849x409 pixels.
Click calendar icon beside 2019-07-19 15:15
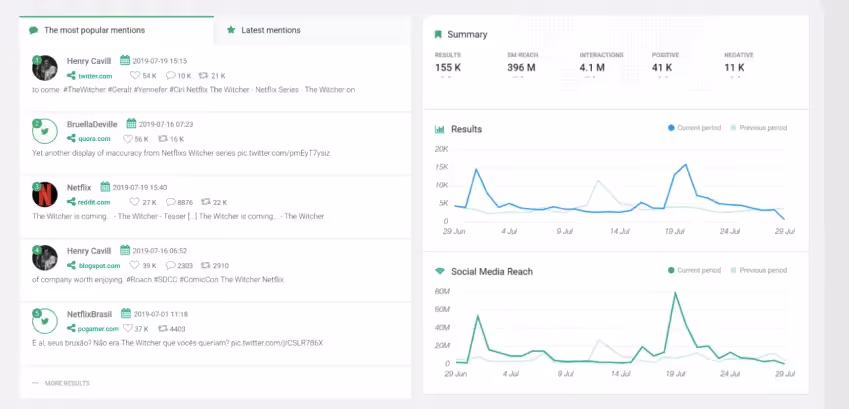click(125, 60)
